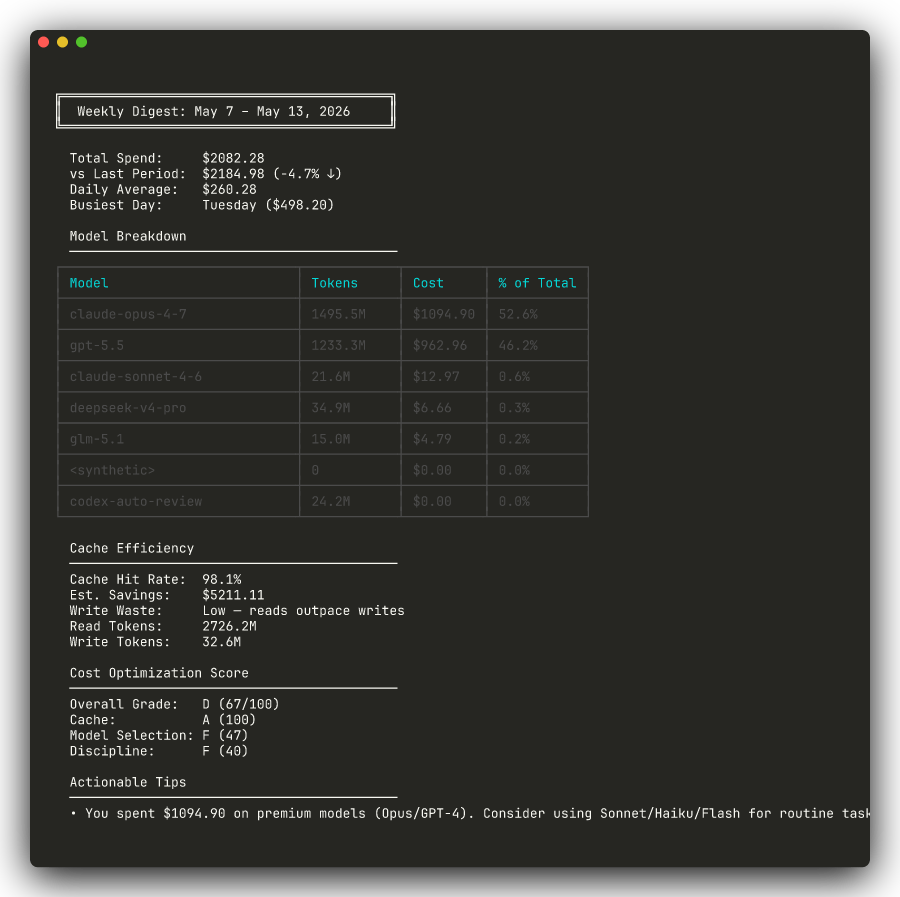900x897 pixels.
Task: Click the % of Total column header
Action: [x=537, y=283]
